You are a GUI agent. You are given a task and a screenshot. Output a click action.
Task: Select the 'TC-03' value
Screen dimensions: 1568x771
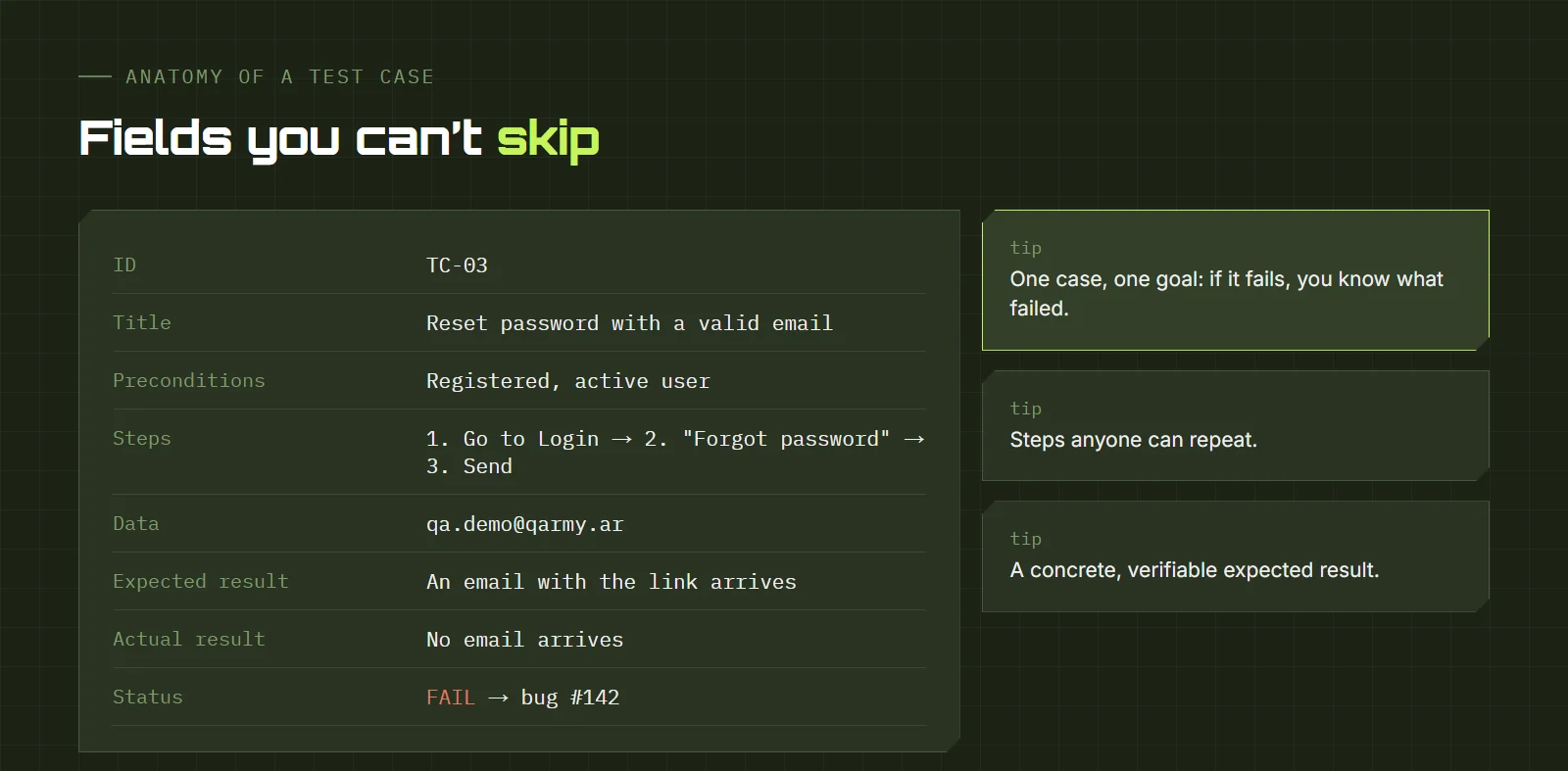[x=457, y=265]
